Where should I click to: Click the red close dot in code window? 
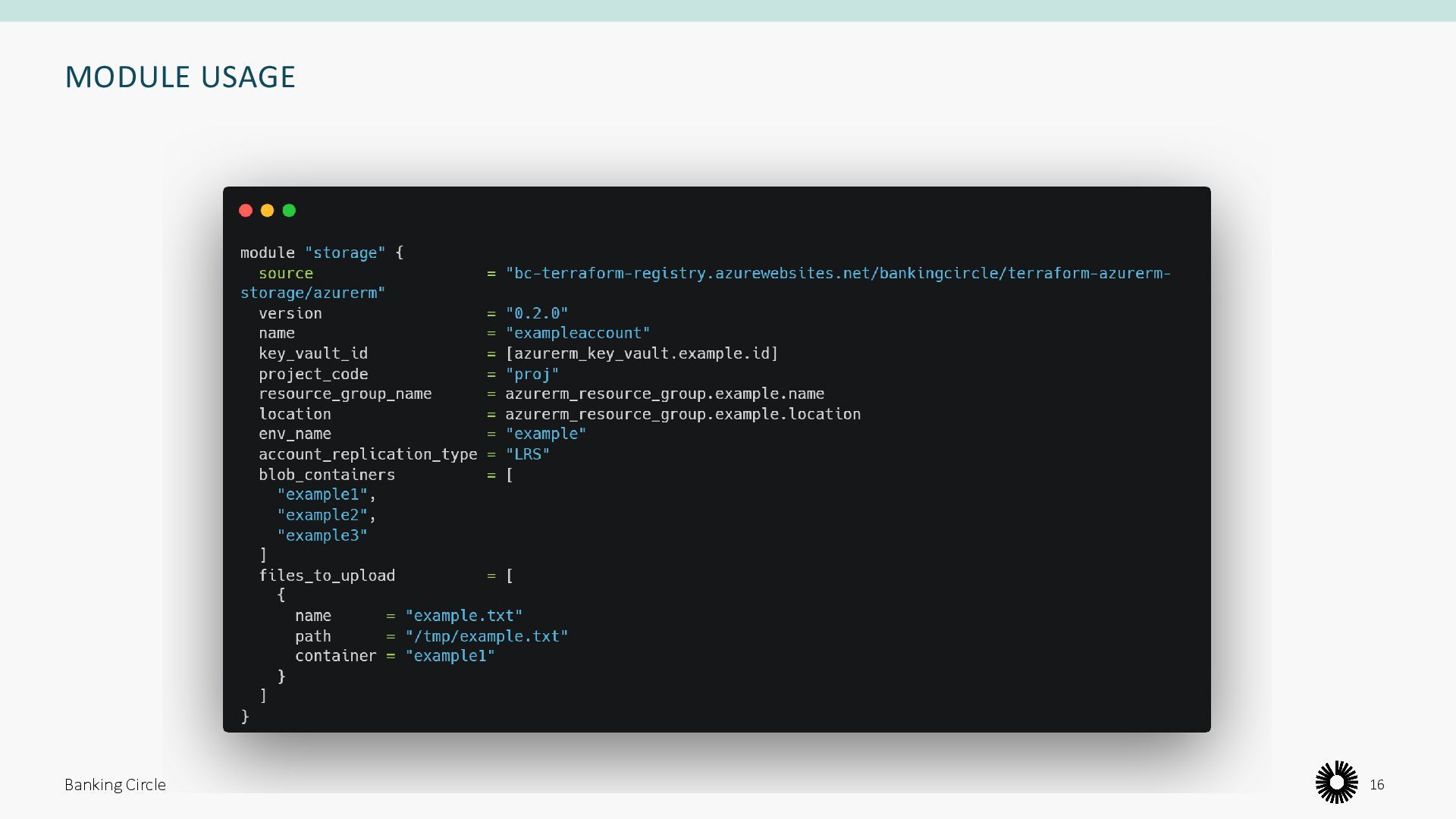click(246, 211)
